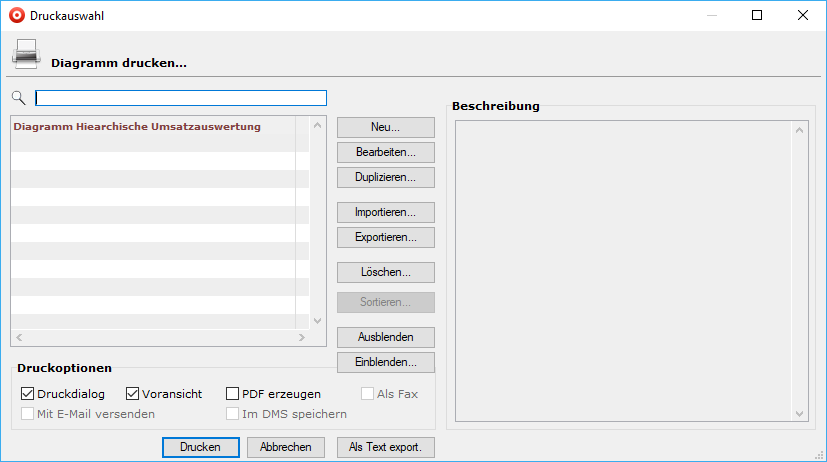Image resolution: width=827 pixels, height=462 pixels.
Task: Cancel the dialog with Abbrechen
Action: (286, 447)
